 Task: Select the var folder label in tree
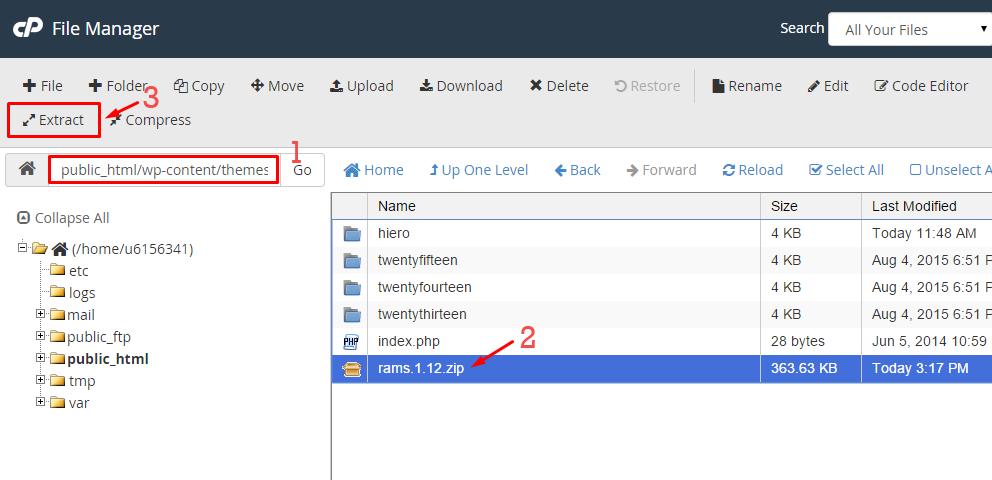[79, 403]
